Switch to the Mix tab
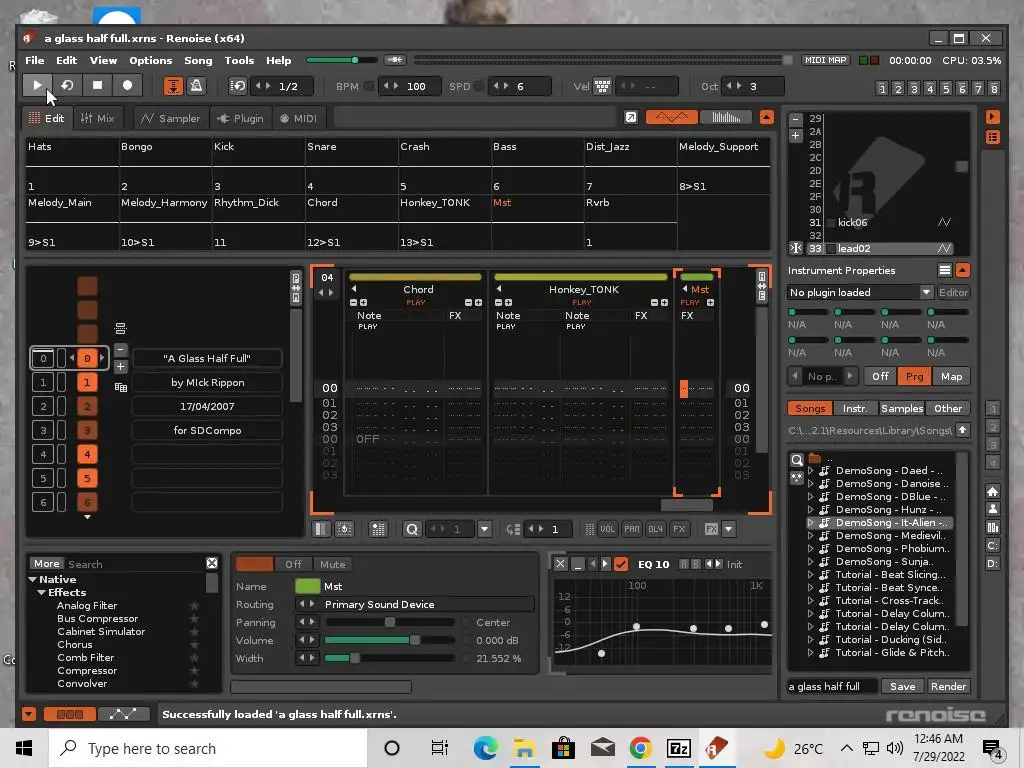Screen dimensions: 1024x768 click(x=97, y=118)
